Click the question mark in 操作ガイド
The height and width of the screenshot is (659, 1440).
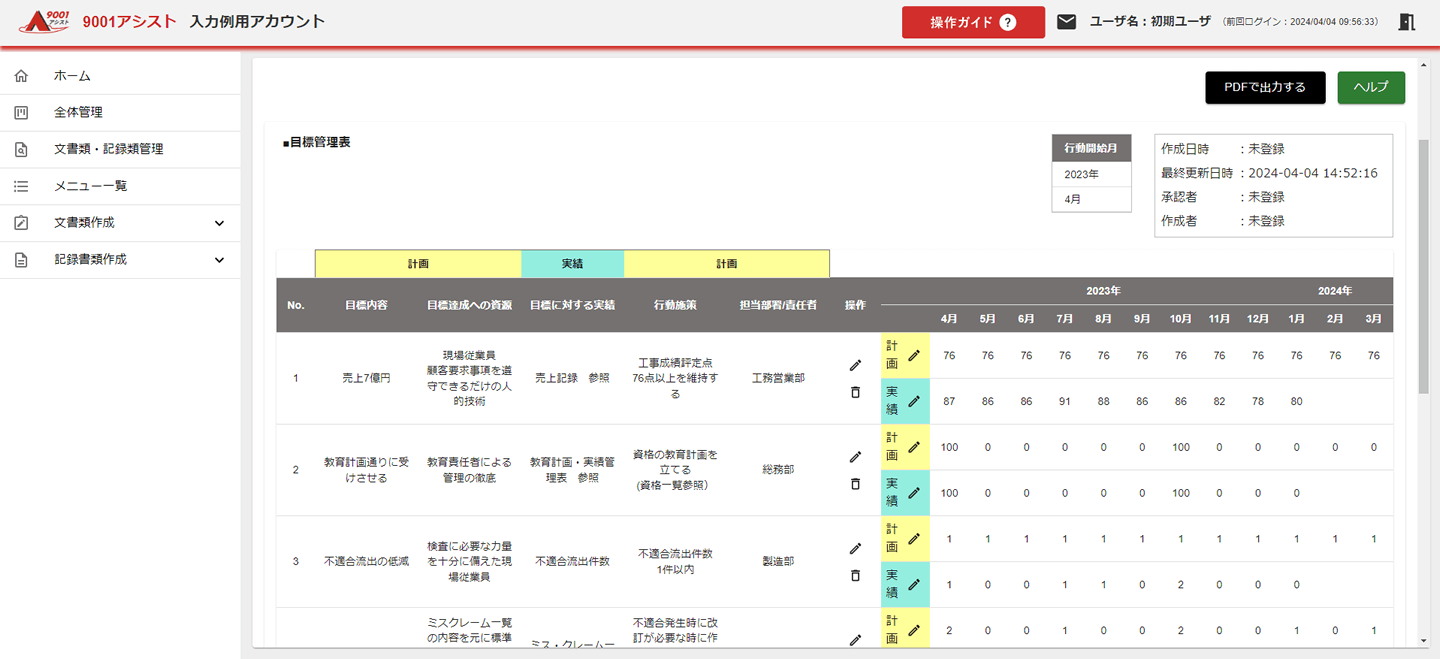(x=1008, y=22)
